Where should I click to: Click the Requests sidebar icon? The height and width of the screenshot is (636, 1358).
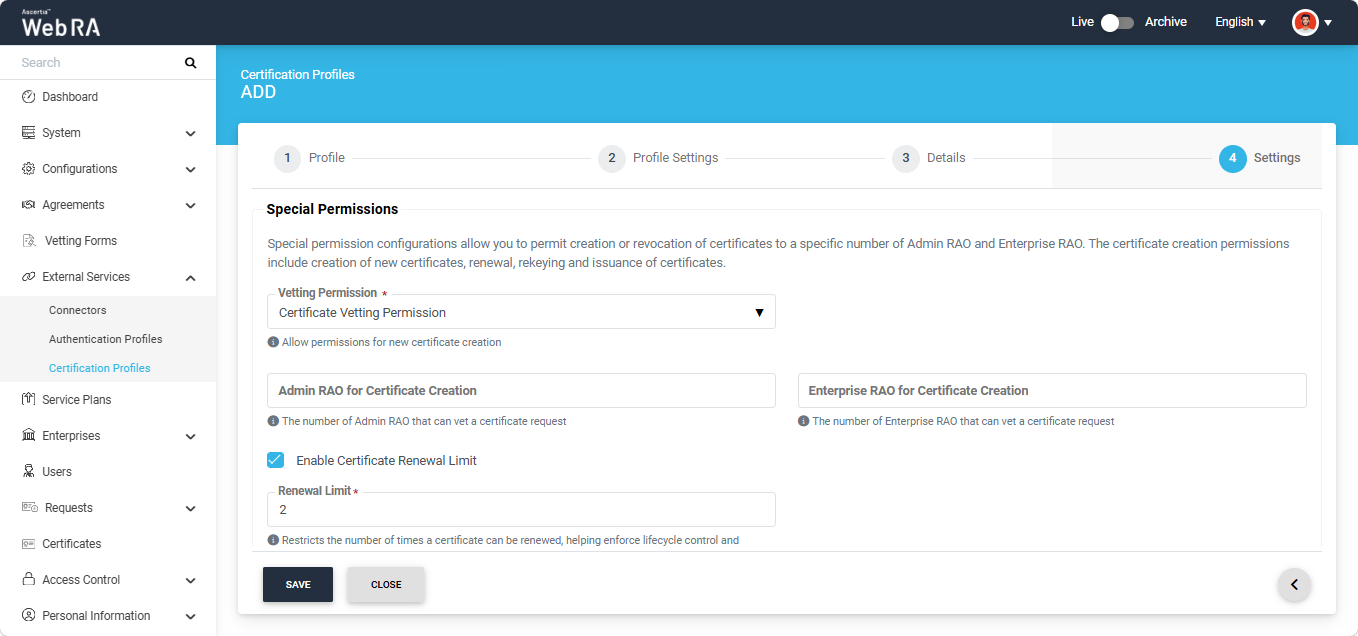pyautogui.click(x=30, y=508)
